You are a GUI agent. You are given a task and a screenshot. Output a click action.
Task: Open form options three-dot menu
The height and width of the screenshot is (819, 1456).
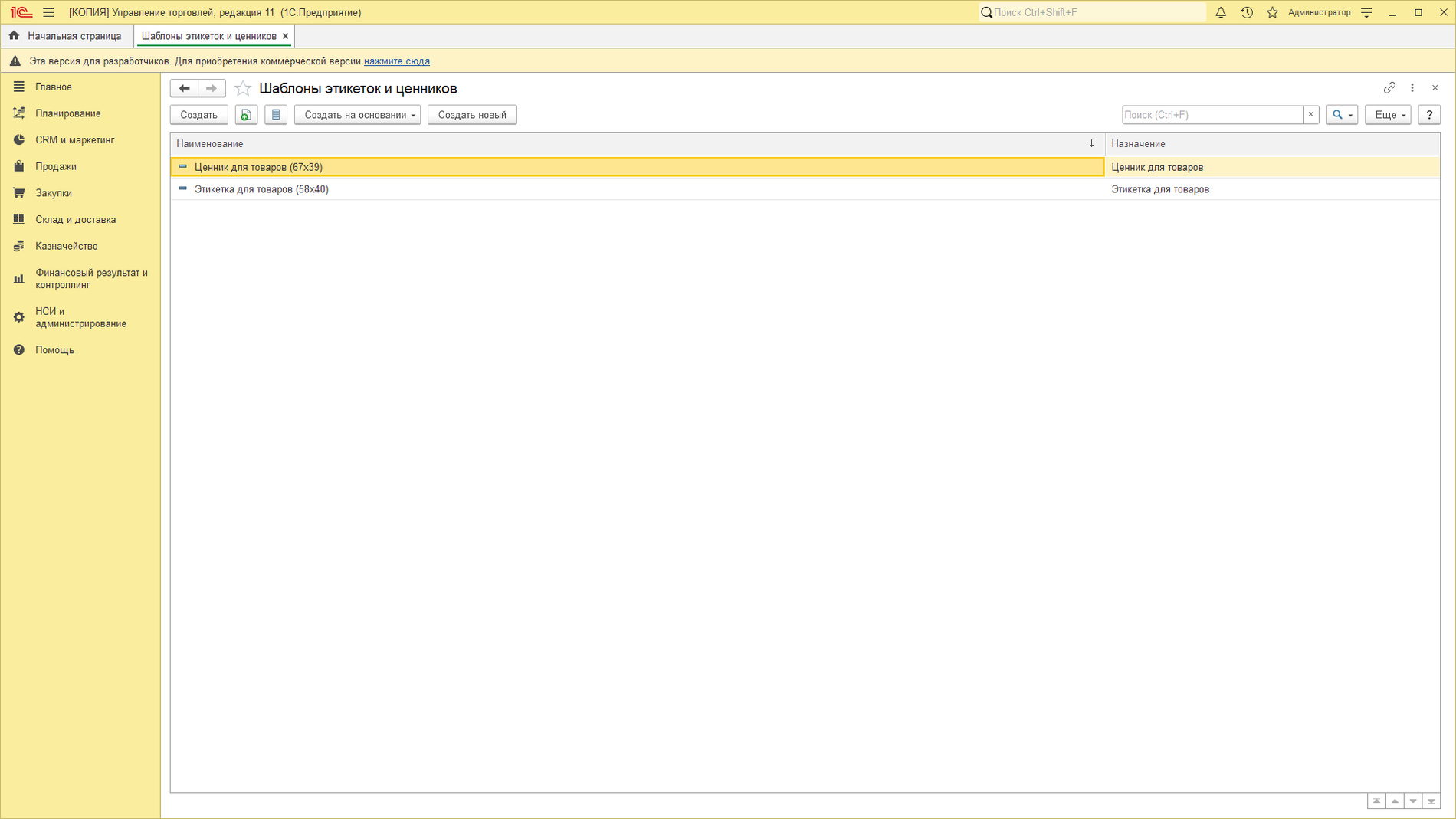pyautogui.click(x=1412, y=87)
